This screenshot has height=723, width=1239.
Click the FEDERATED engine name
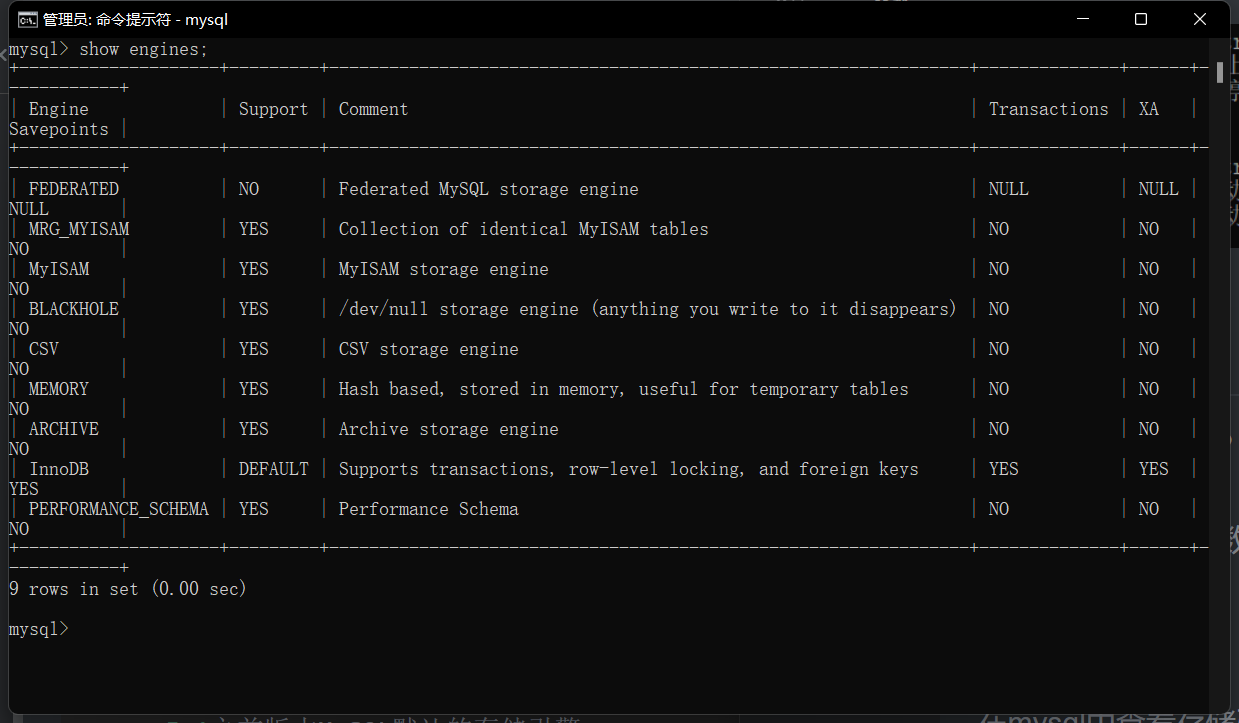[73, 189]
